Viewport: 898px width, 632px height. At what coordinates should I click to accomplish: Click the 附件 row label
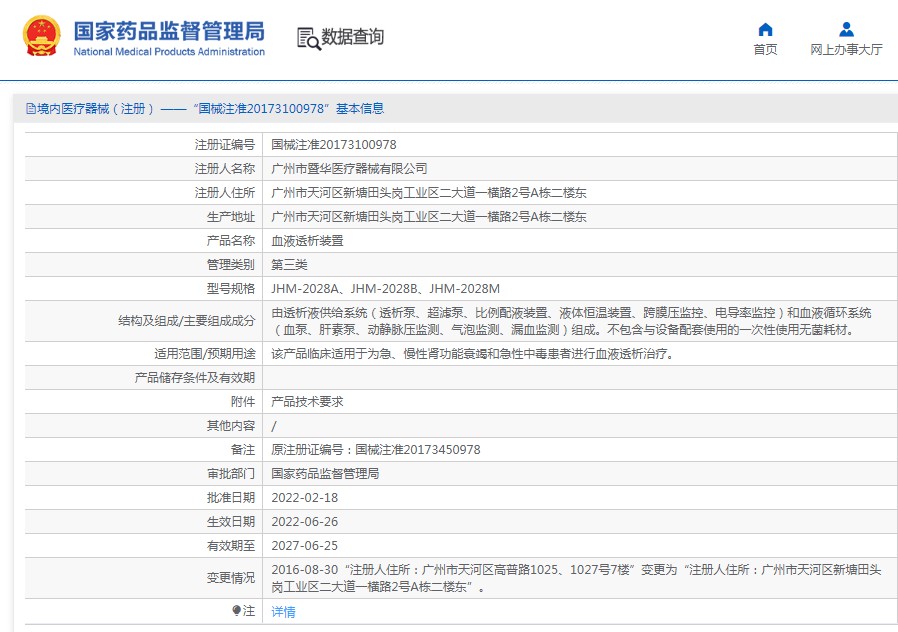(x=243, y=402)
